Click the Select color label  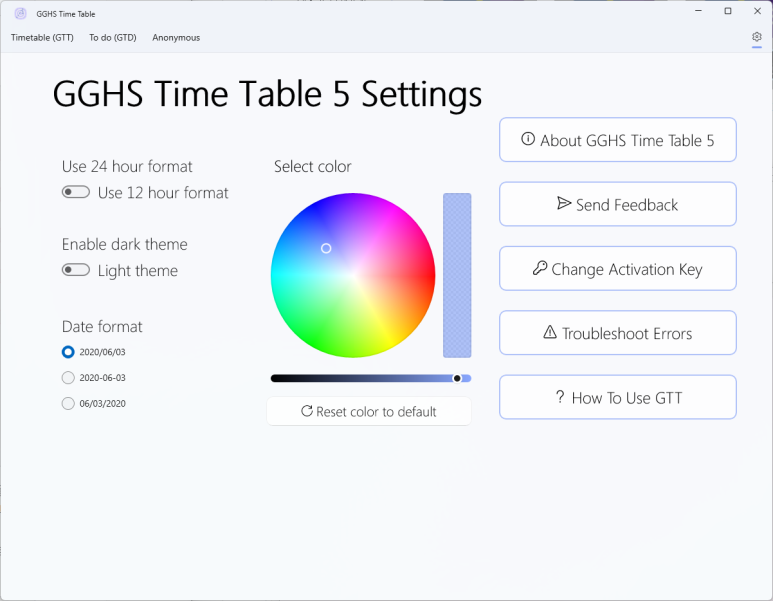point(313,167)
